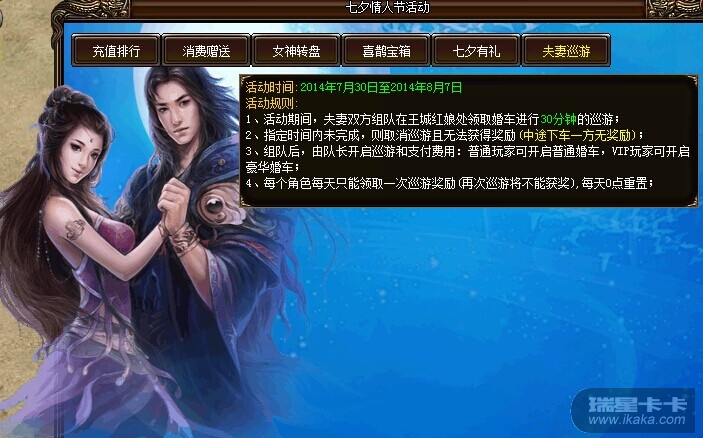The image size is (703, 438).
Task: Open the www.ikaka.com watermark link
Action: (637, 420)
